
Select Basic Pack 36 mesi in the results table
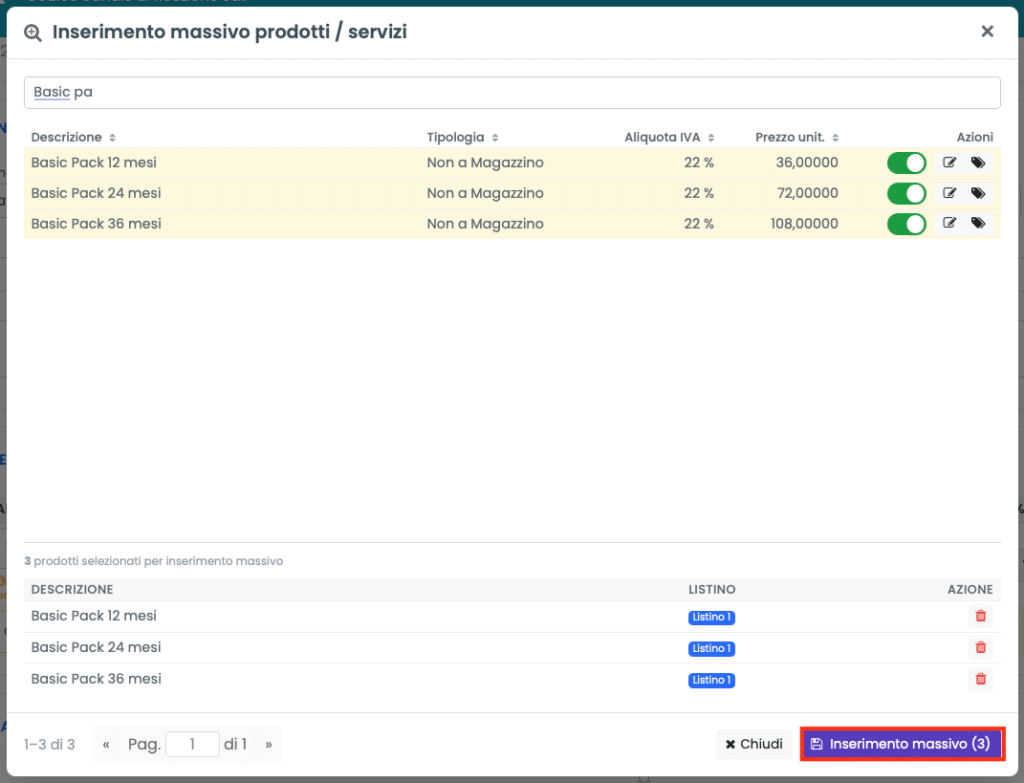point(95,224)
